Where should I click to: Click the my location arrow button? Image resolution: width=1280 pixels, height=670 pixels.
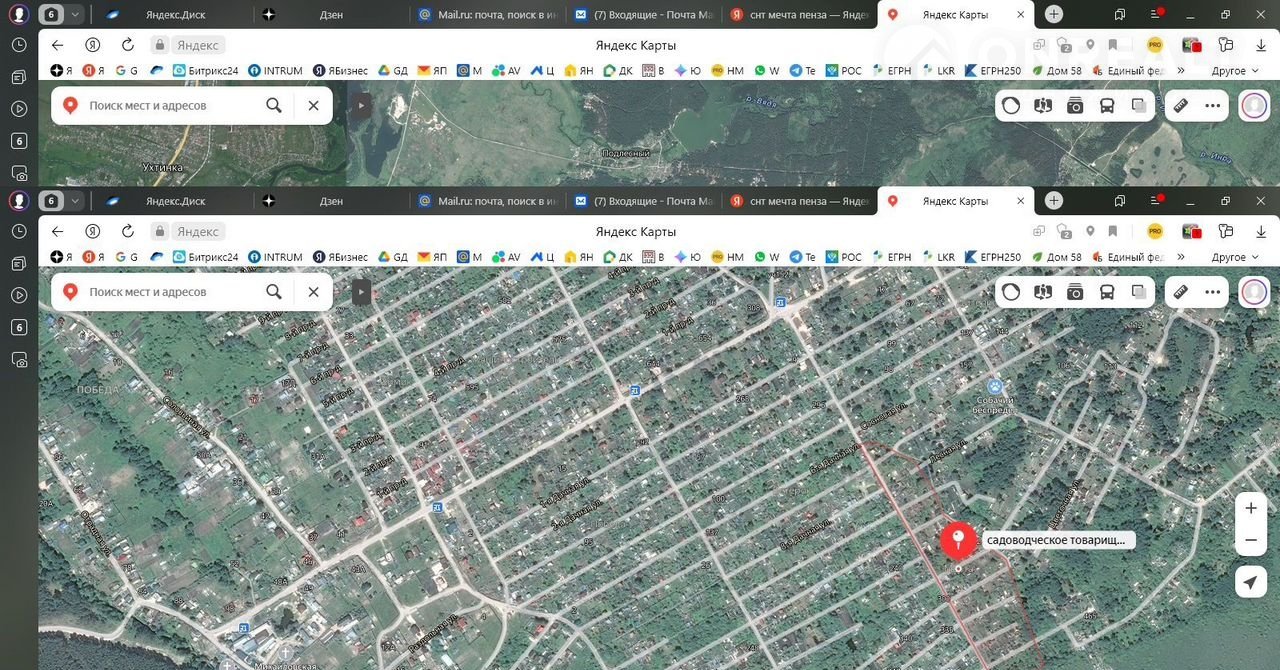(x=1250, y=583)
